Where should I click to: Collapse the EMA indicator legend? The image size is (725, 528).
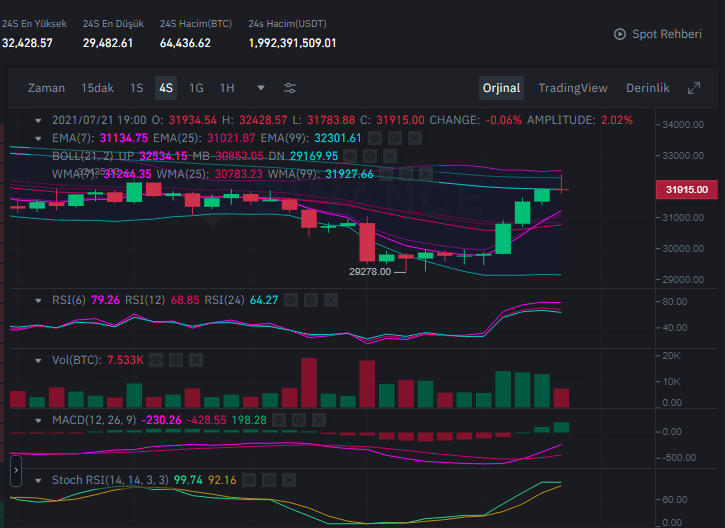[38, 138]
